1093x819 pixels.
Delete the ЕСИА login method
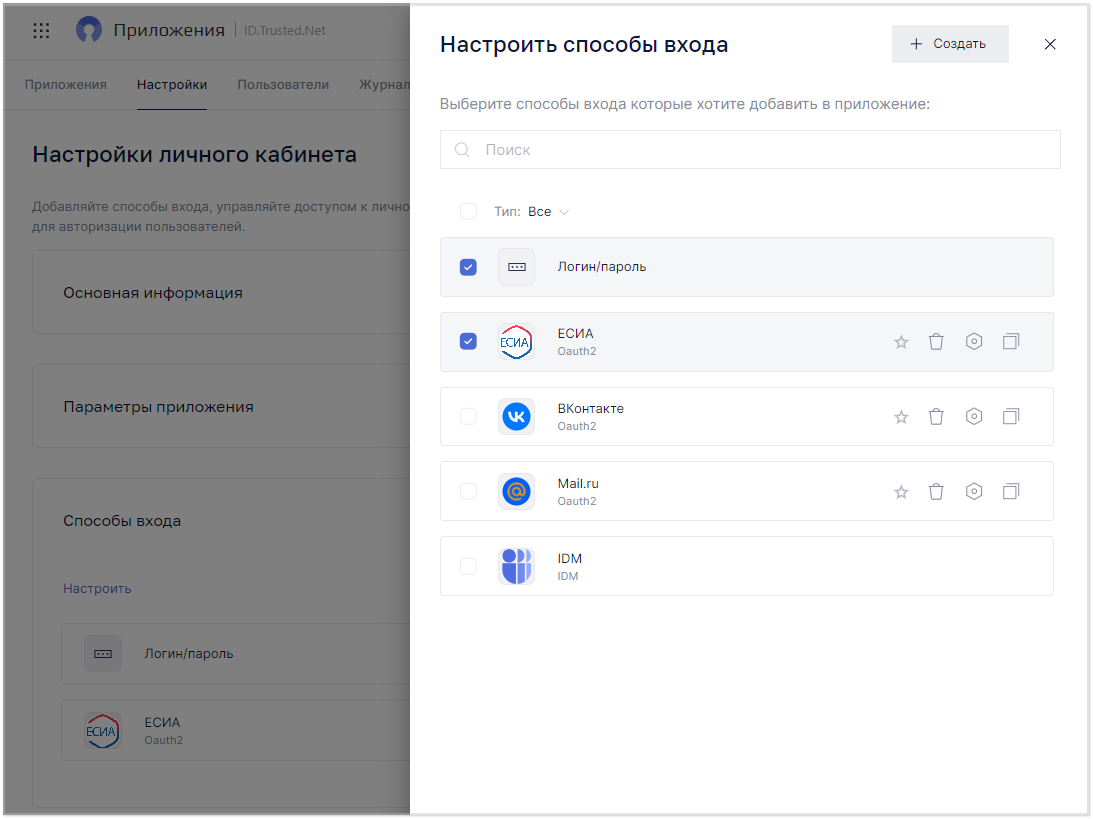[936, 342]
